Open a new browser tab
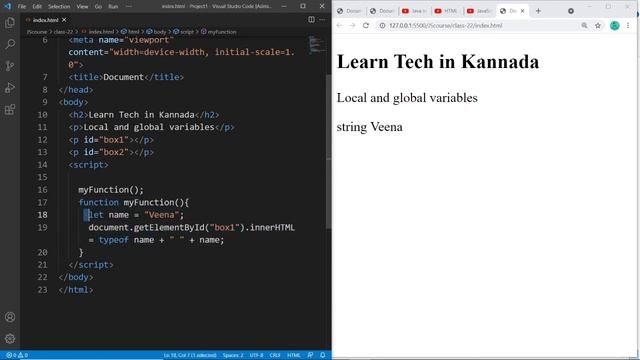This screenshot has width=640, height=360. 538,11
